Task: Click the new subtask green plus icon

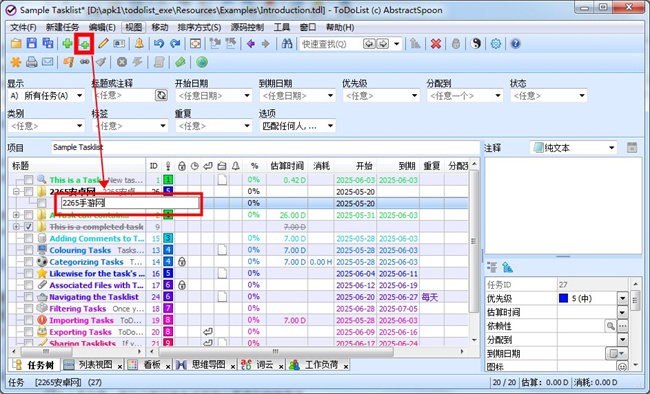Action: [x=84, y=44]
